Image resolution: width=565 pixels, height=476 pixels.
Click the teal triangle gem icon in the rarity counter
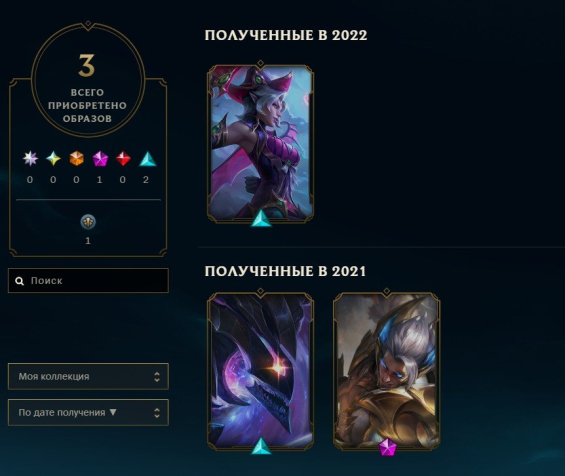click(x=148, y=159)
